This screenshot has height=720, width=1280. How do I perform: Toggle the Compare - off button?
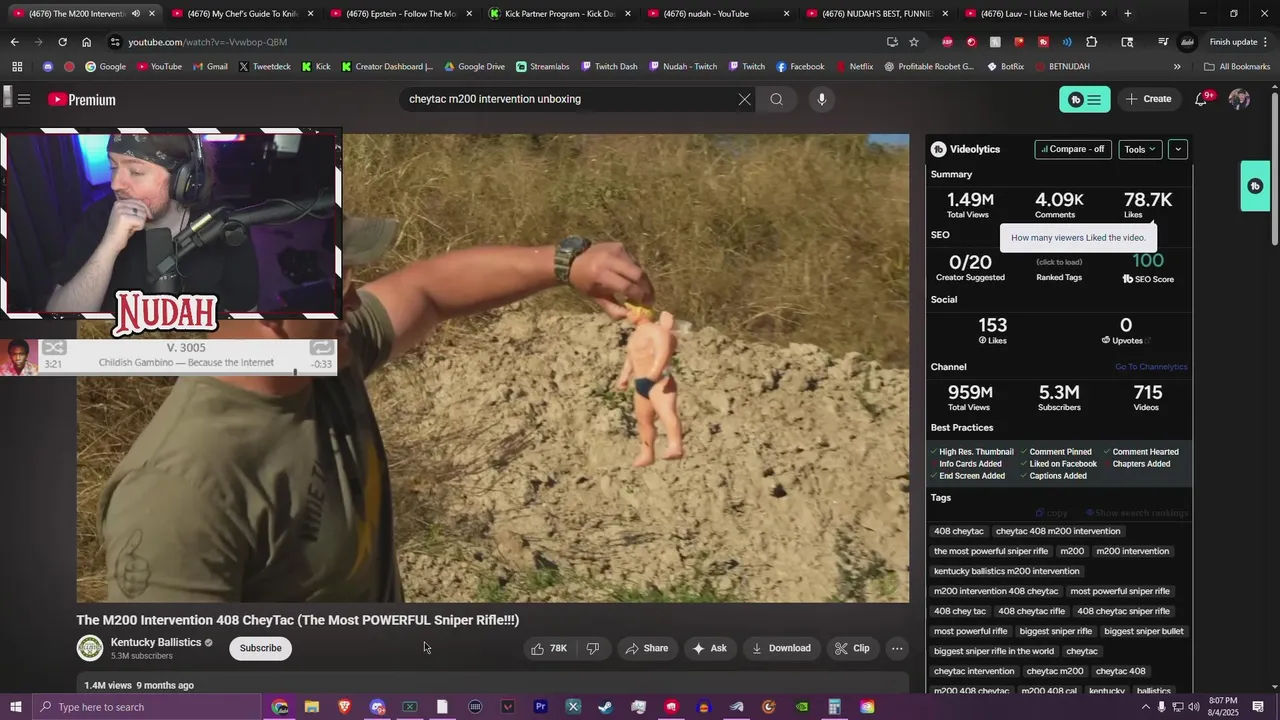click(1073, 149)
